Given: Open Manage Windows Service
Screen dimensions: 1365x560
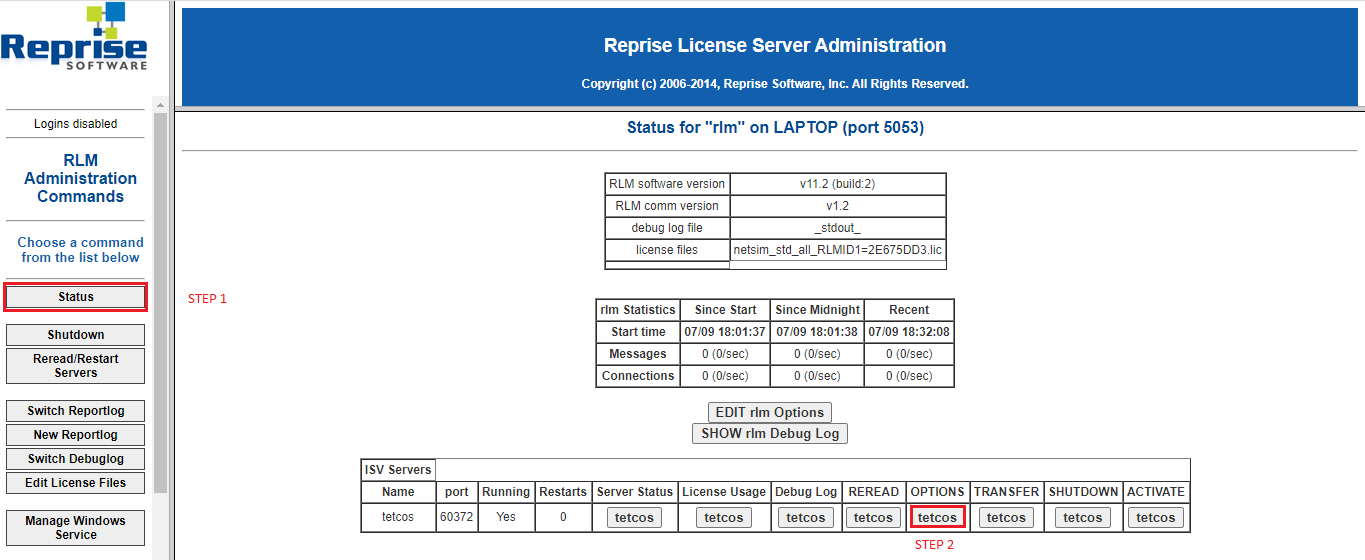Looking at the screenshot, I should point(76,528).
